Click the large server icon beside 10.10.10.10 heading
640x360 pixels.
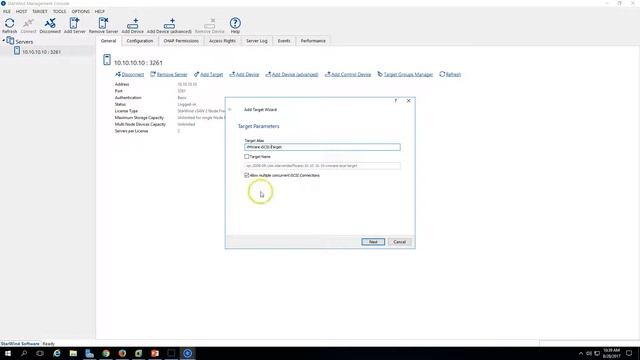tap(107, 60)
